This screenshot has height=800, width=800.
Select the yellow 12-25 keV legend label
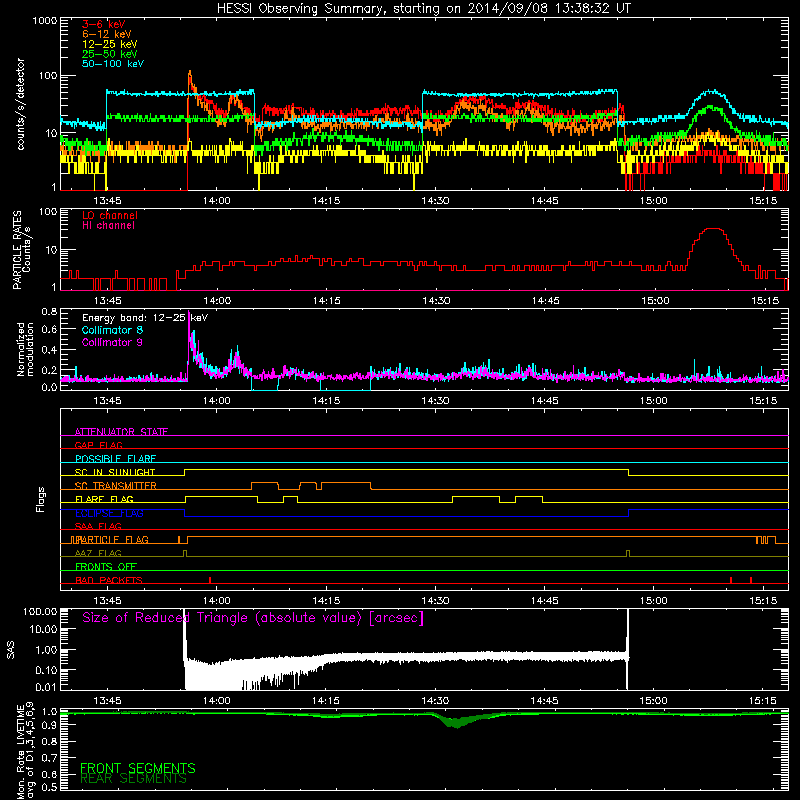pyautogui.click(x=110, y=44)
